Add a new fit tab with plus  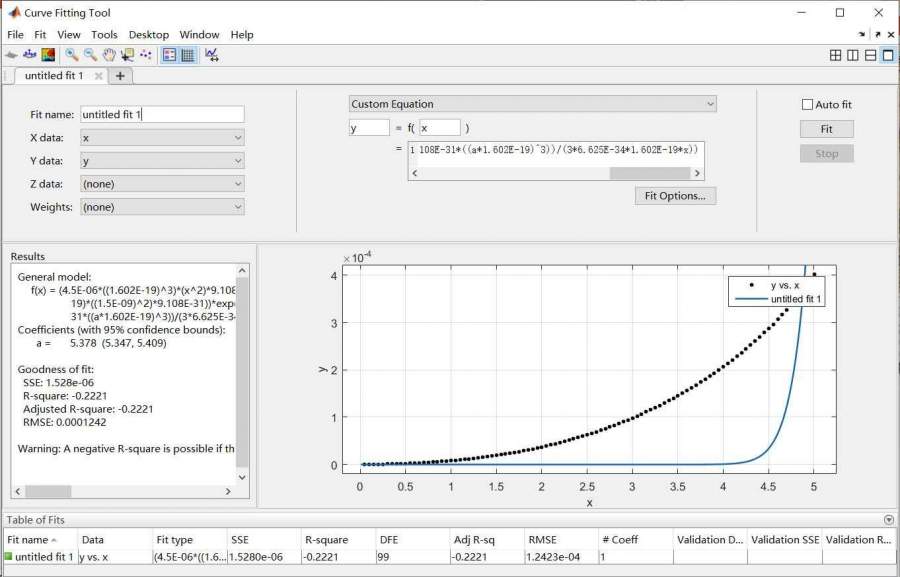[120, 76]
